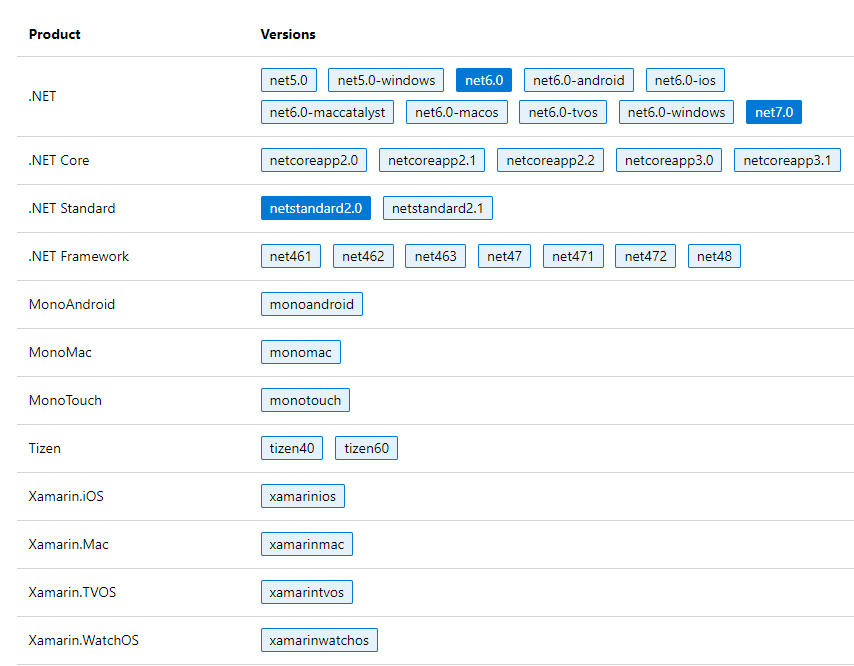Select the net5.0-windows badge
Image resolution: width=854 pixels, height=666 pixels.
[x=386, y=80]
